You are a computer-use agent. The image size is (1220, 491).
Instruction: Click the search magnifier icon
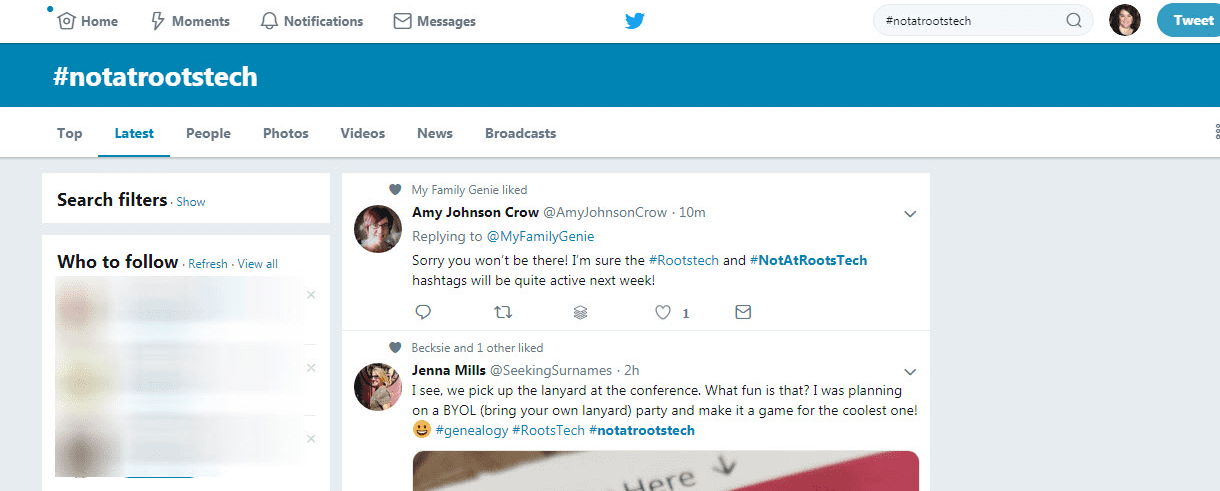tap(1074, 20)
